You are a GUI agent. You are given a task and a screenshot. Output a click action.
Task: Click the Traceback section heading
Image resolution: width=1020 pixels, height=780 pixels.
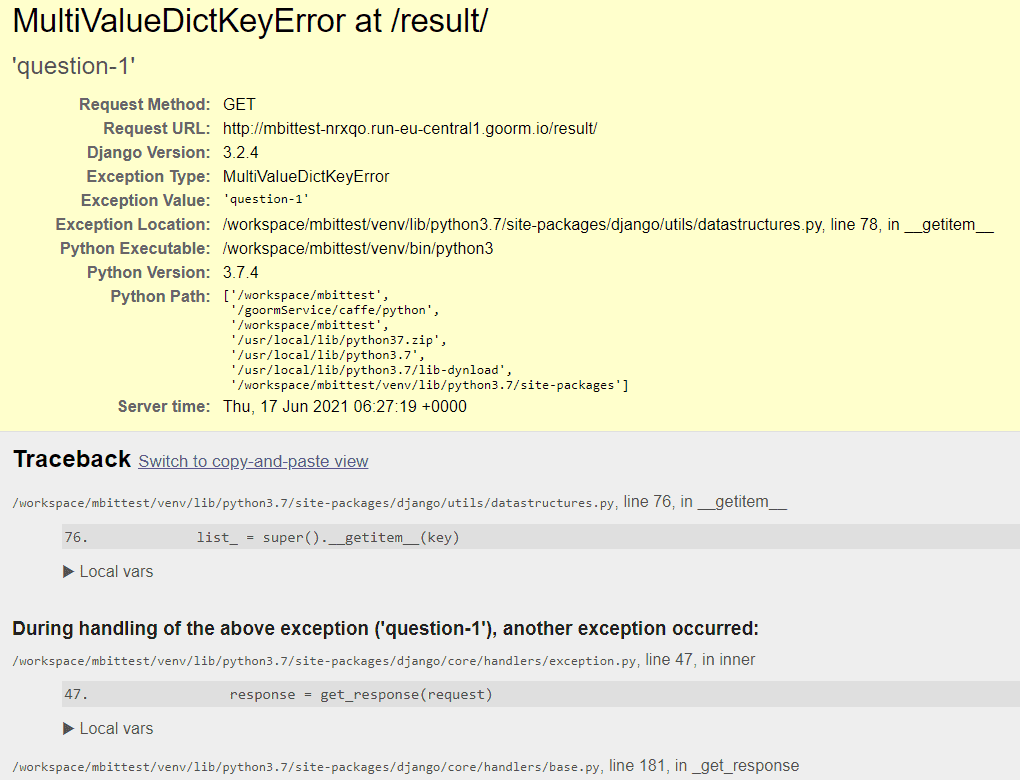(72, 459)
